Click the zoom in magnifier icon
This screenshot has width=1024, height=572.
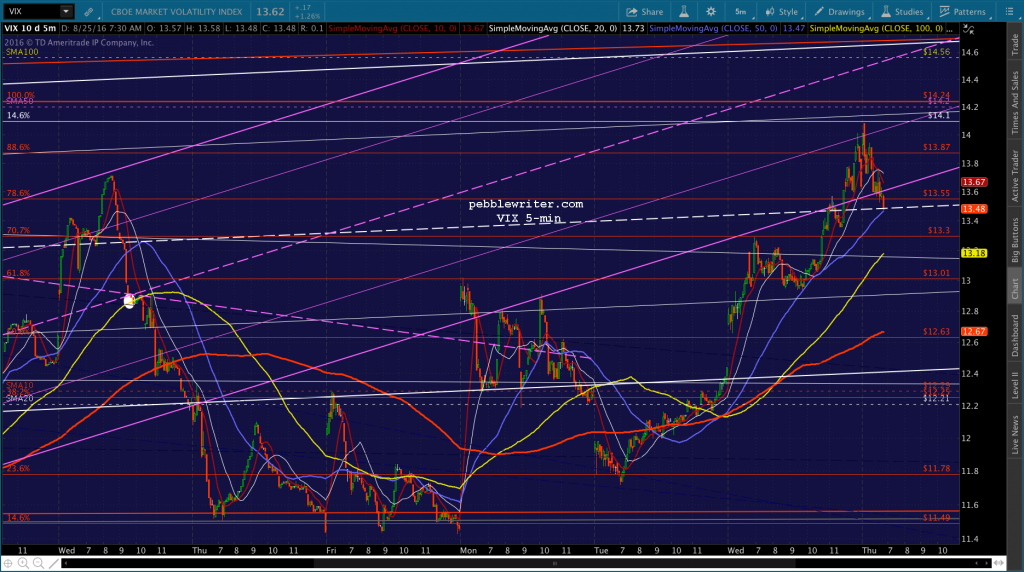(23, 563)
